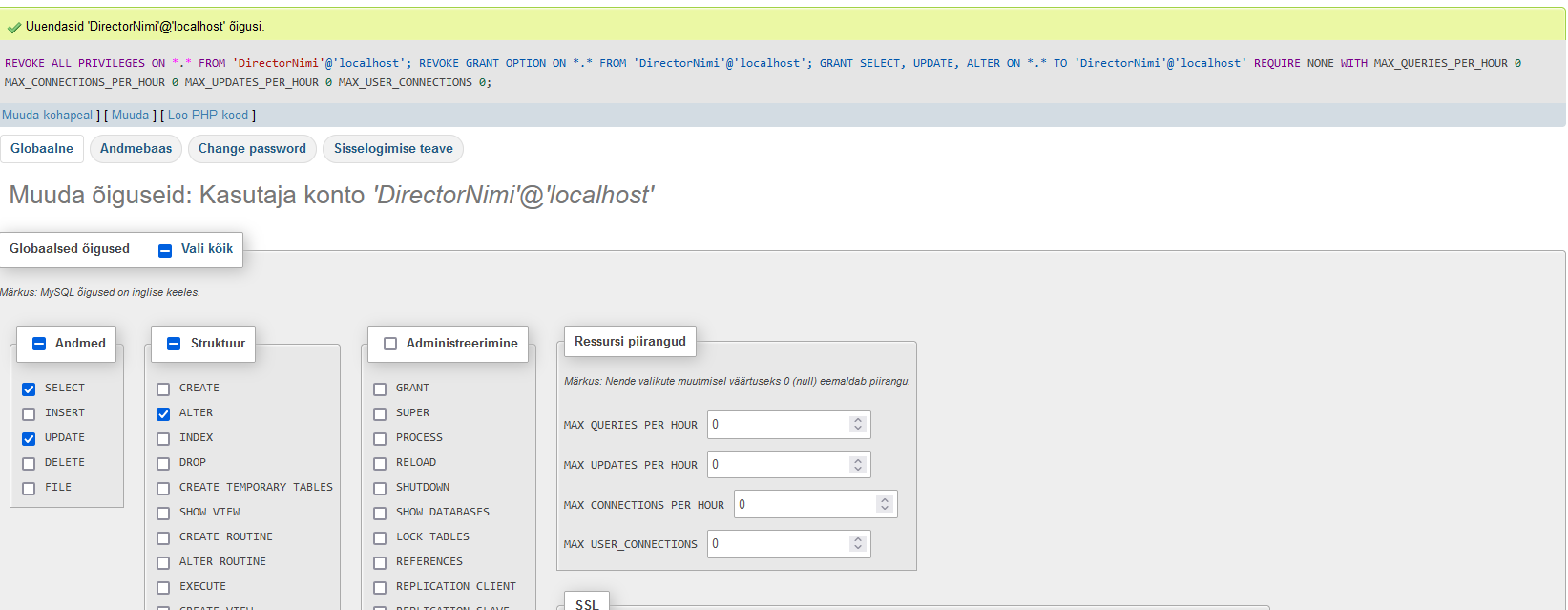This screenshot has height=610, width=1568.
Task: Switch to the Andmebaas tab
Action: pyautogui.click(x=136, y=149)
